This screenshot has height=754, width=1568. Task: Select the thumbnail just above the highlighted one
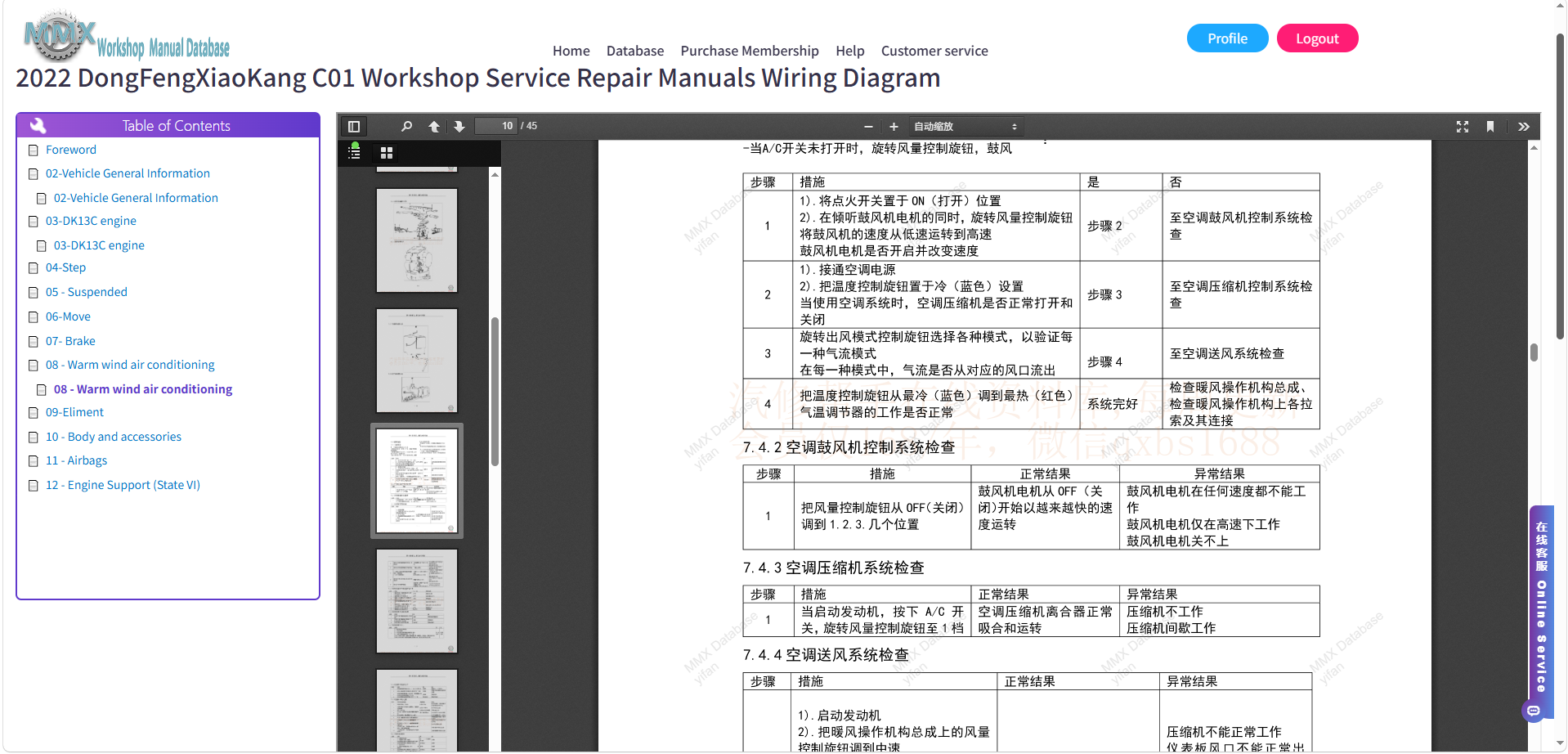click(x=417, y=361)
